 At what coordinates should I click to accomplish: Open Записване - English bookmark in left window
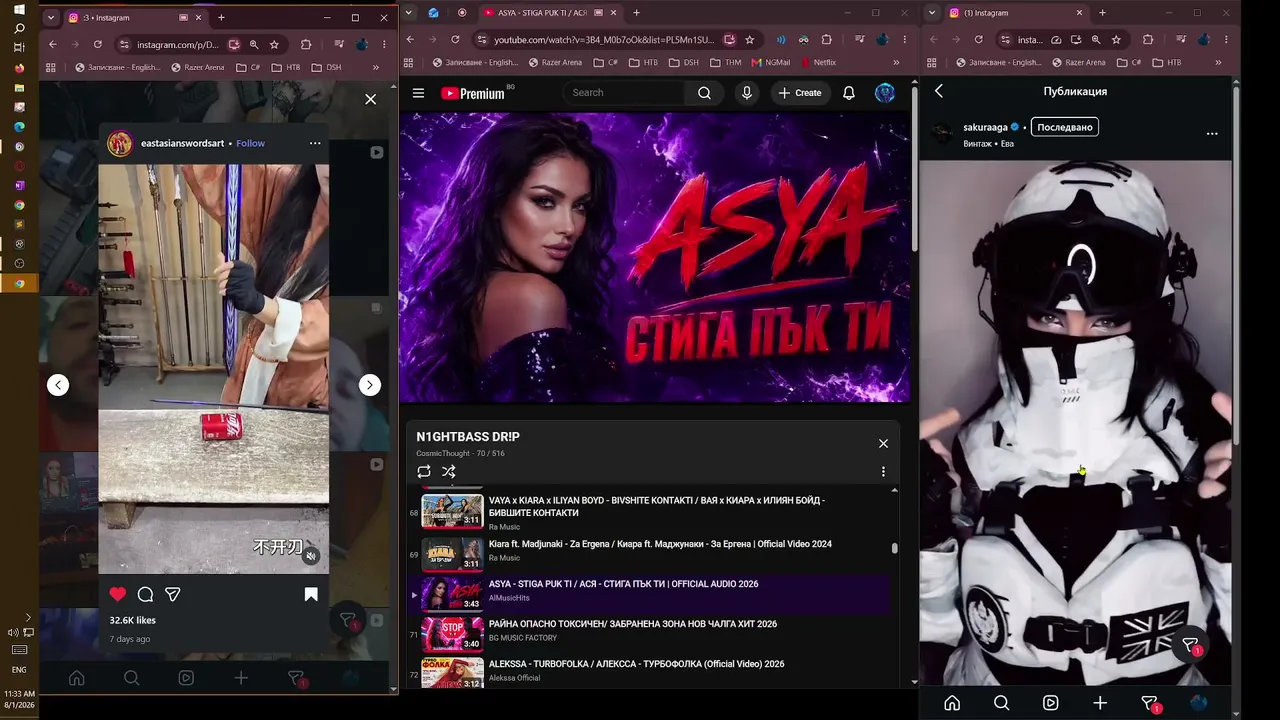tap(118, 67)
